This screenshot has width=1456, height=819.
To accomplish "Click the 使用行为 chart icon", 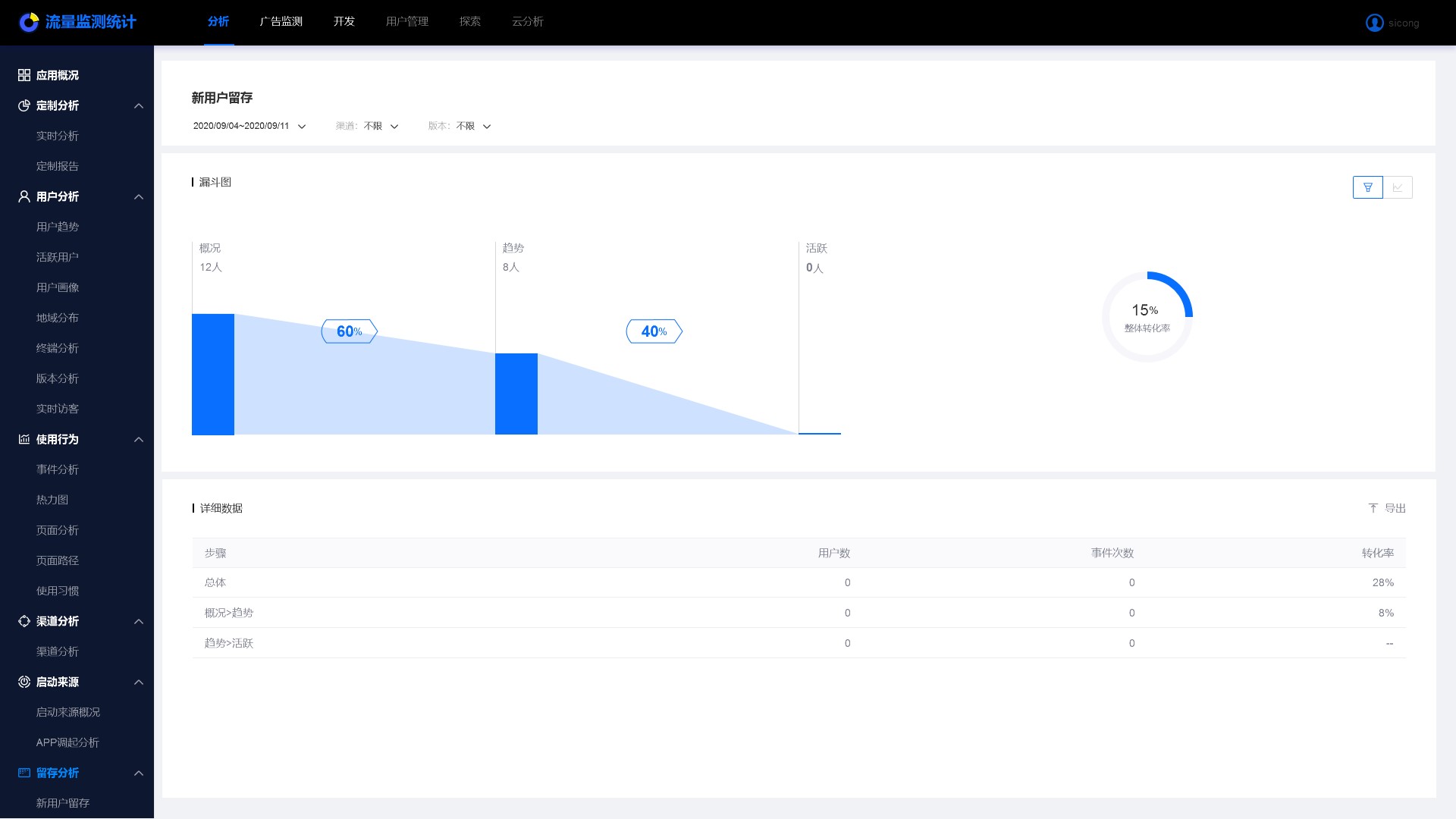I will pos(24,439).
